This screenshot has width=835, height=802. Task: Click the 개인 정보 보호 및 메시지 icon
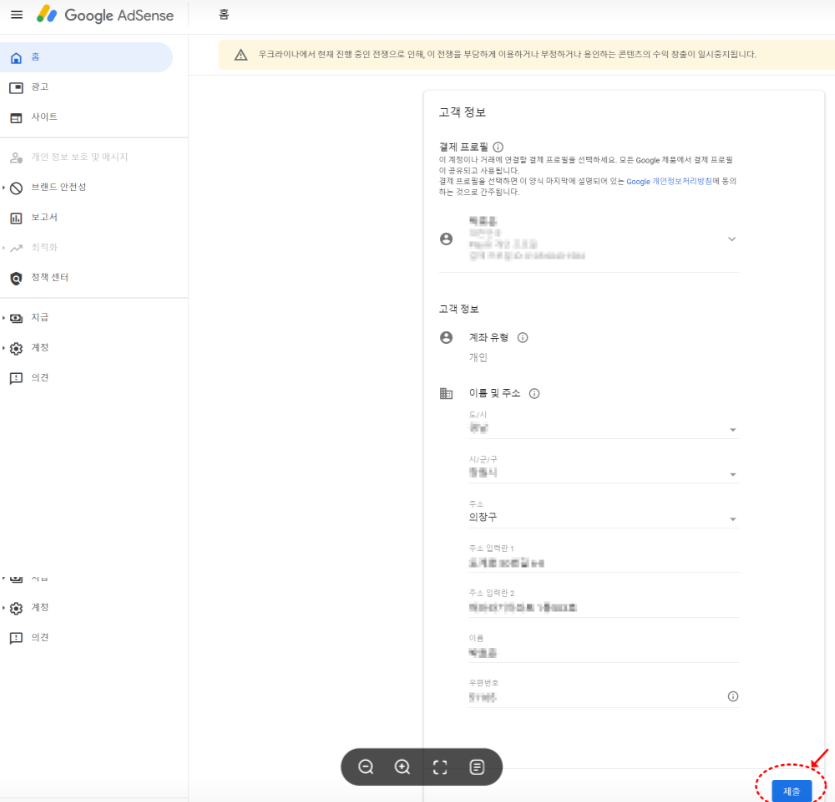tap(17, 158)
